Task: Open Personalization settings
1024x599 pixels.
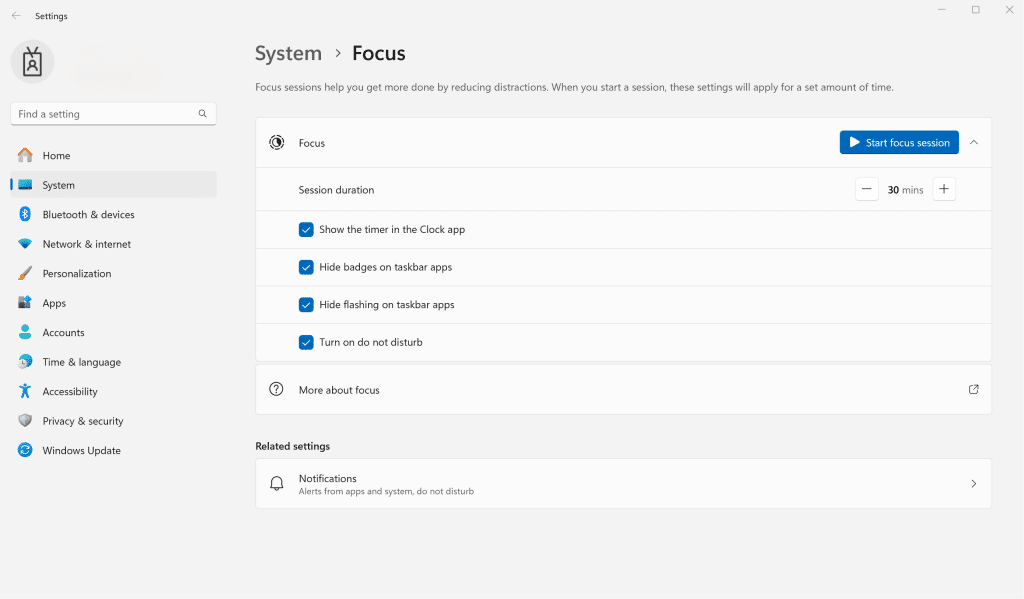Action: 114,273
